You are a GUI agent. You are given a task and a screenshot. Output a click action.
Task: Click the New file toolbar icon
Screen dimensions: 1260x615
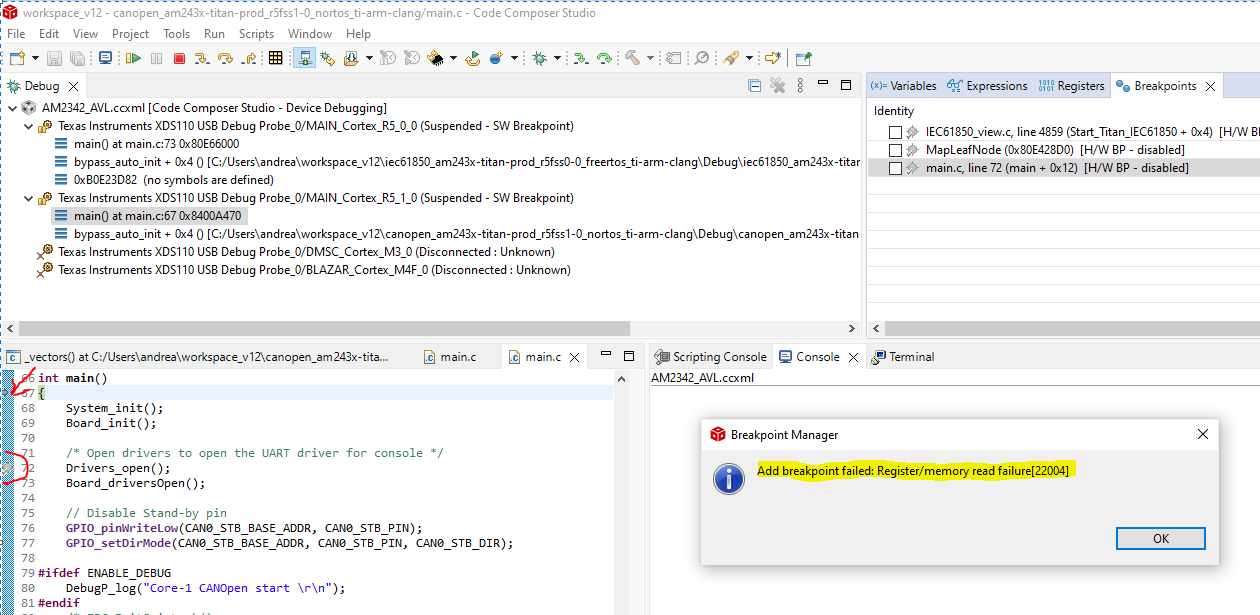point(16,58)
